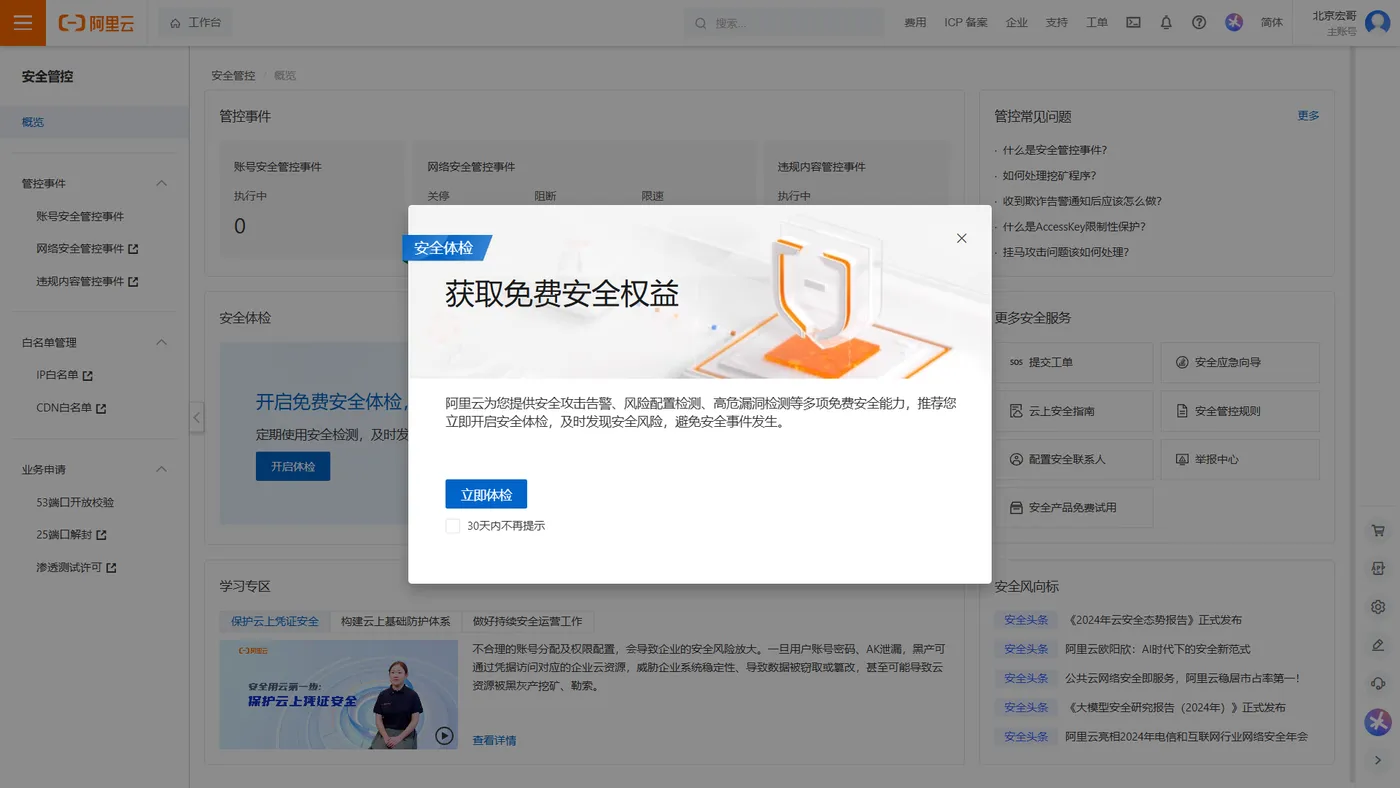Open the ICP 备案 menu
The image size is (1400, 788).
pyautogui.click(x=965, y=23)
